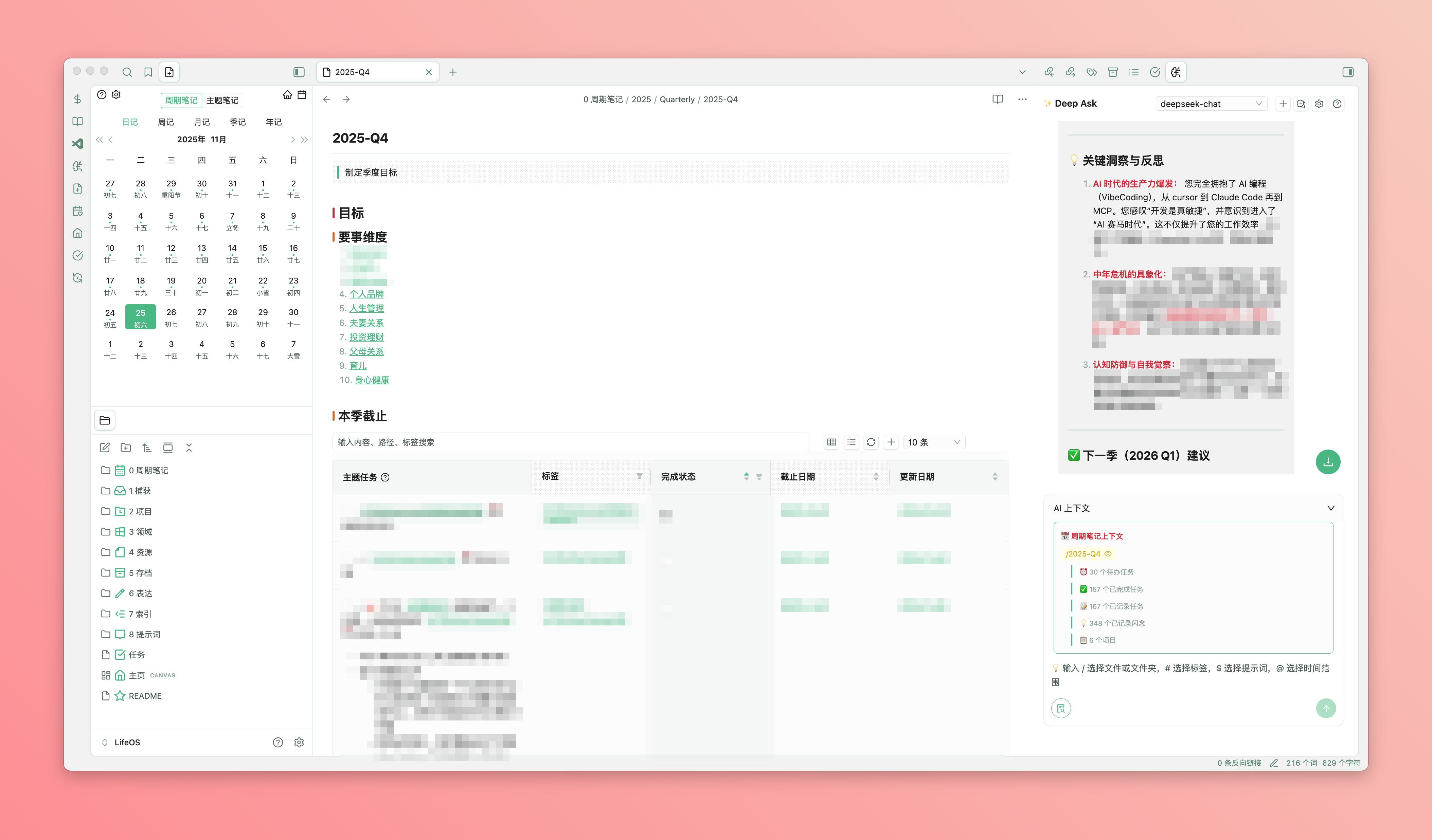Toggle eye icon next to /2025-Q4 context
This screenshot has height=840, width=1432.
pyautogui.click(x=1108, y=554)
